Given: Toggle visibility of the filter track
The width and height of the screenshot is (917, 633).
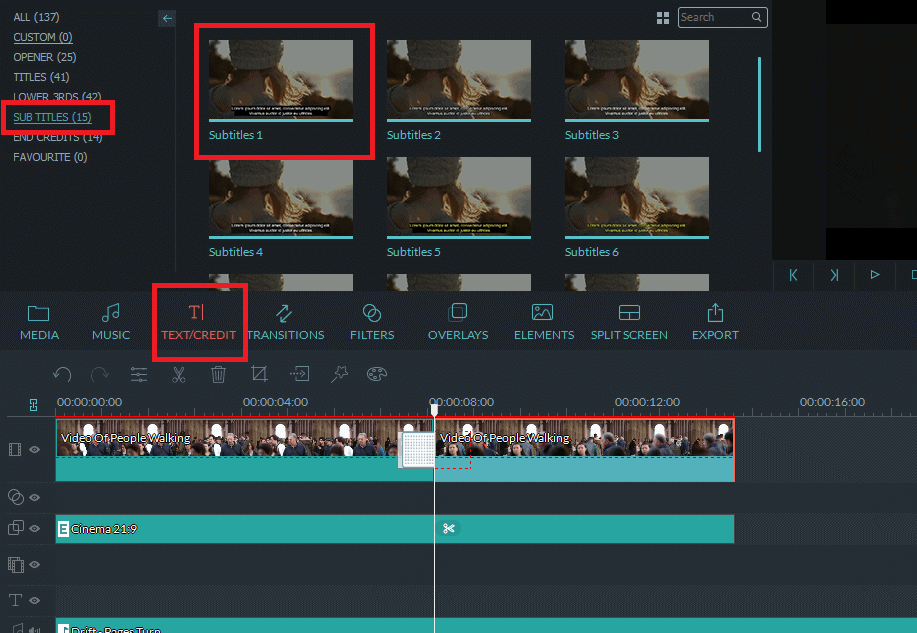Looking at the screenshot, I should tap(35, 497).
